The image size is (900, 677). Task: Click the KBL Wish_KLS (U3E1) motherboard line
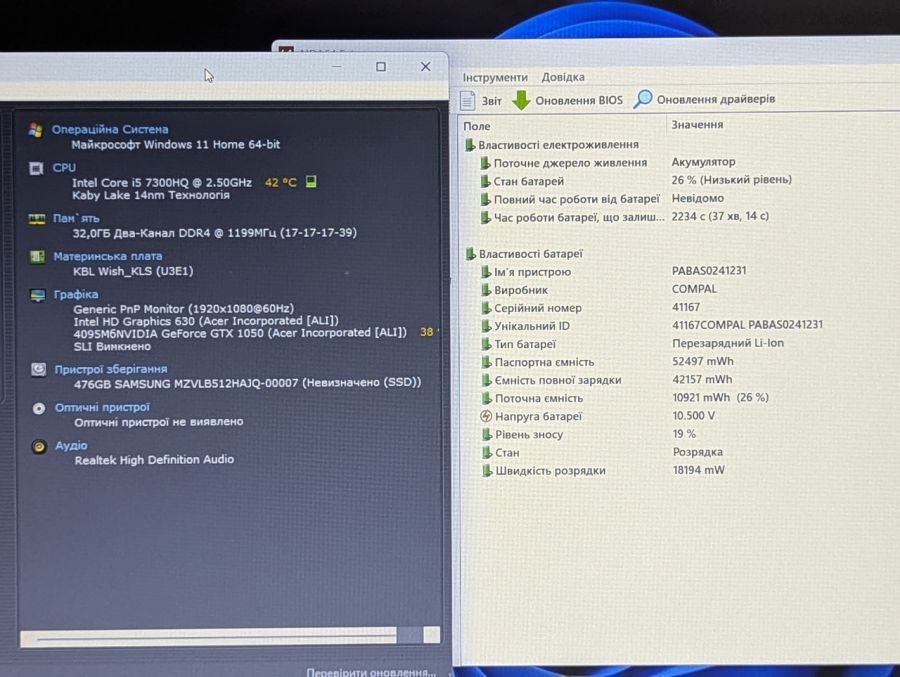(133, 271)
